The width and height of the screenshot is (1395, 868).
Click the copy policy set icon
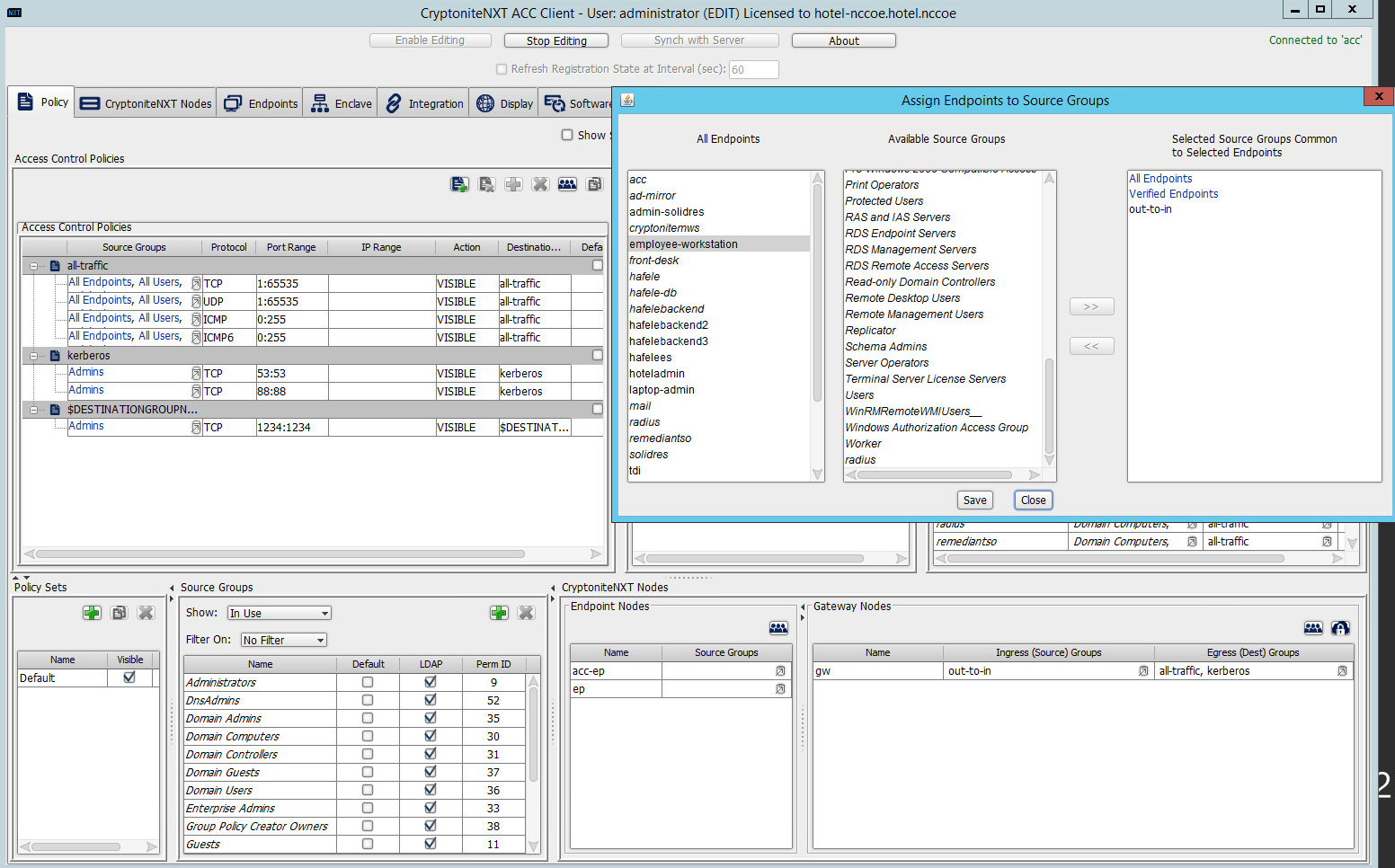[x=119, y=613]
